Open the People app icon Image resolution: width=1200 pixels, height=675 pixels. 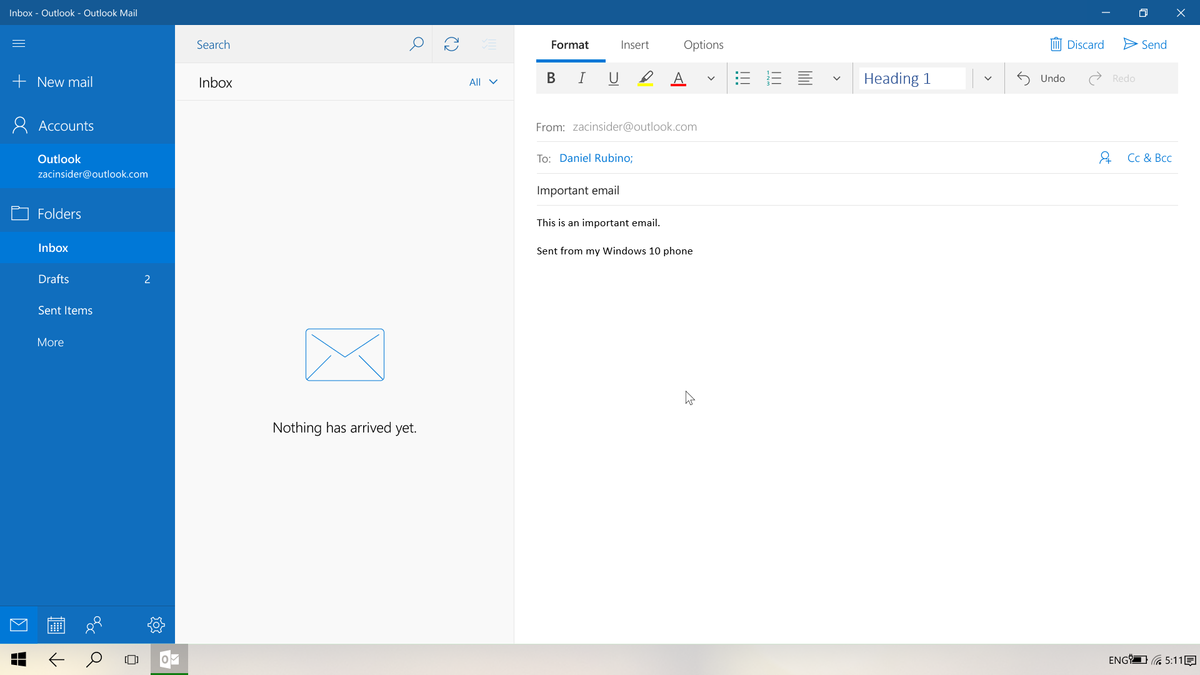point(93,624)
